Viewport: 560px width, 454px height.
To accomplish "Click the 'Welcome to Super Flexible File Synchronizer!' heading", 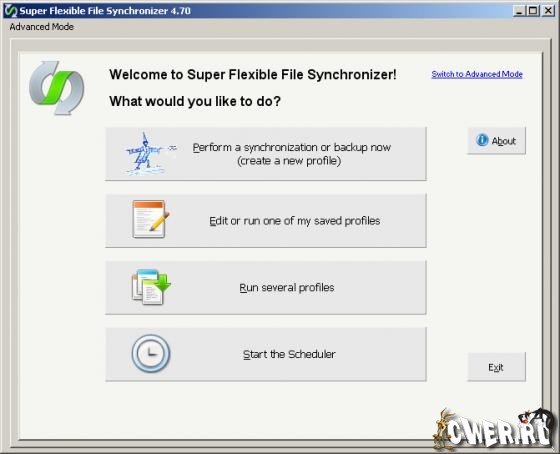I will 253,75.
